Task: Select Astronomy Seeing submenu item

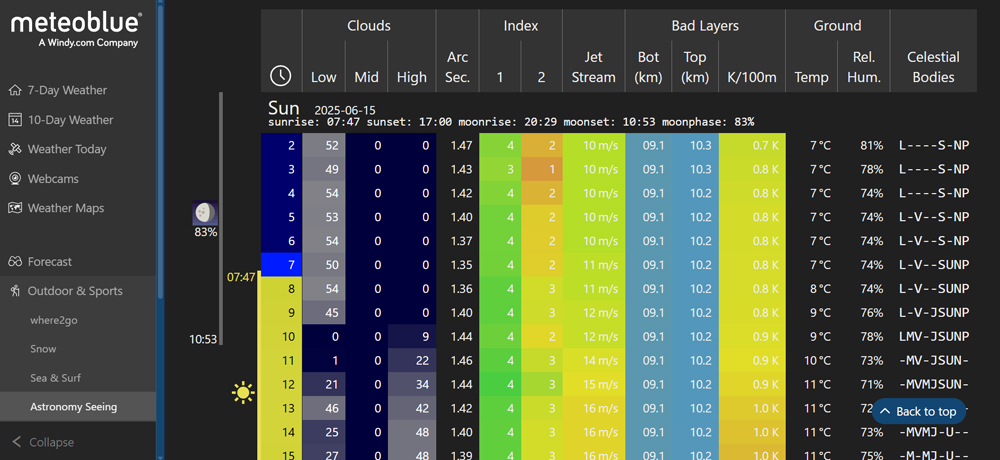Action: click(73, 406)
